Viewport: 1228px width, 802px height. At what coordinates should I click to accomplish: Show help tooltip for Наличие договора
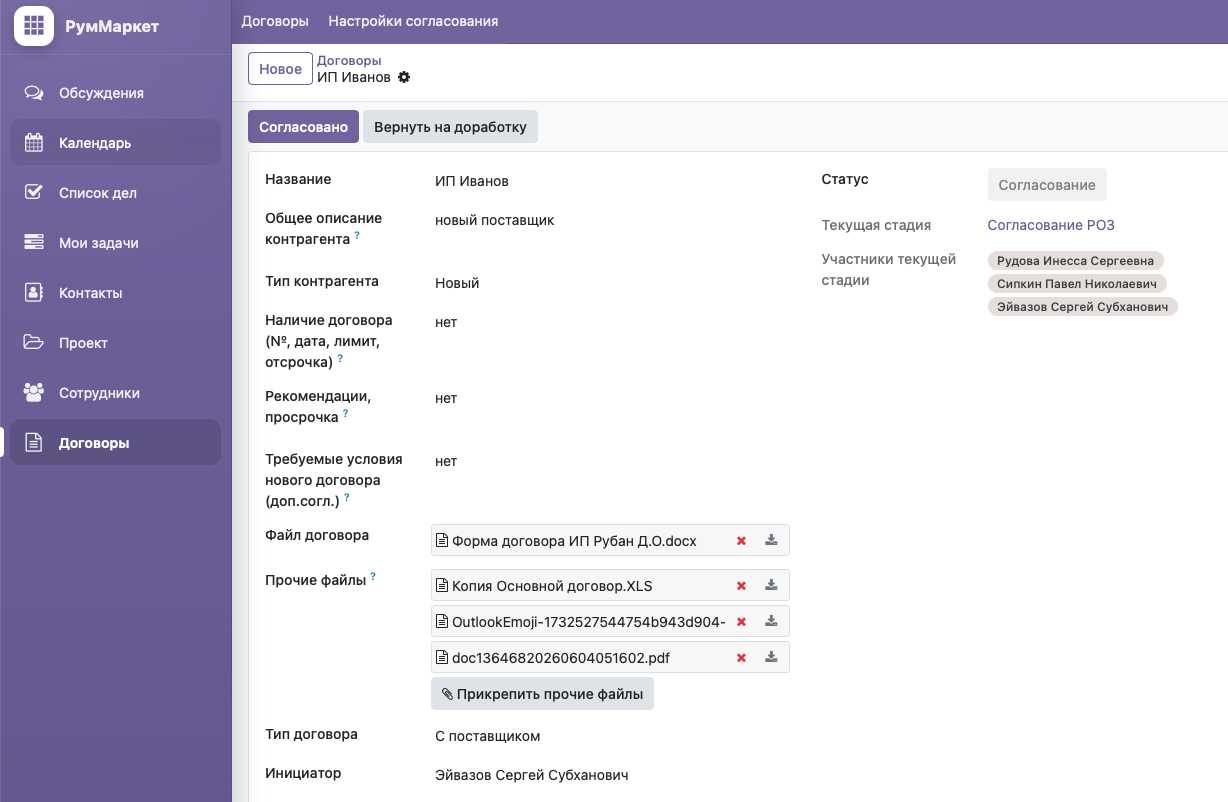click(340, 358)
